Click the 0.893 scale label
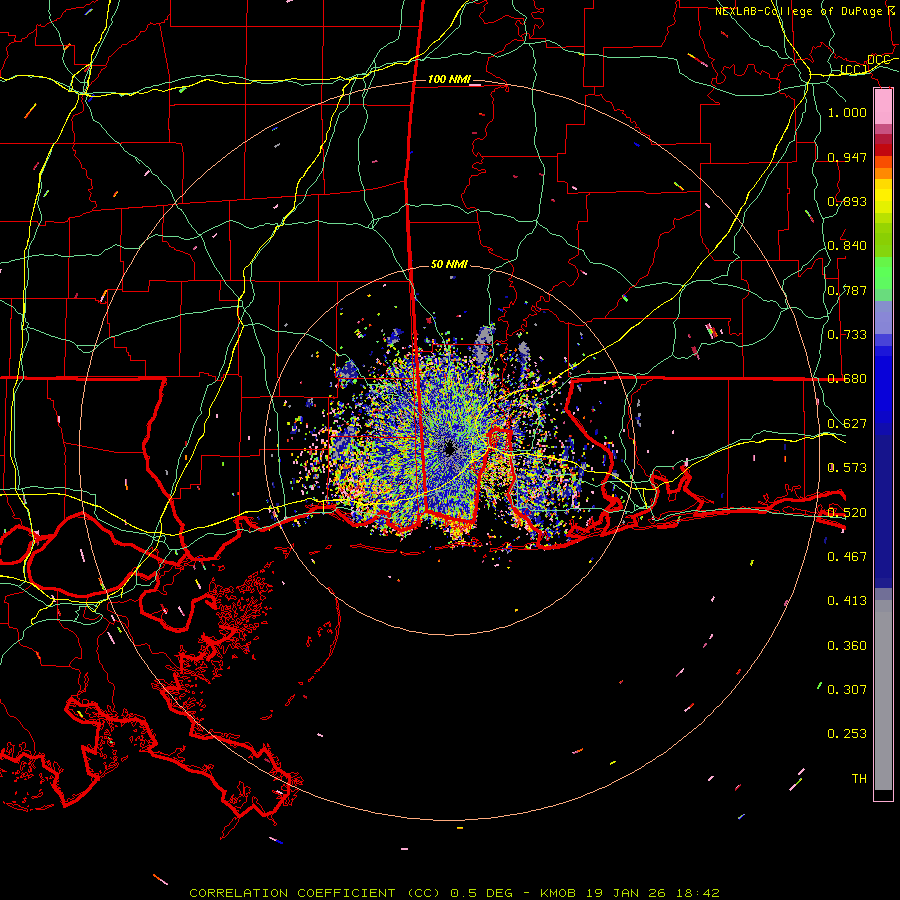Image resolution: width=900 pixels, height=900 pixels. point(847,201)
